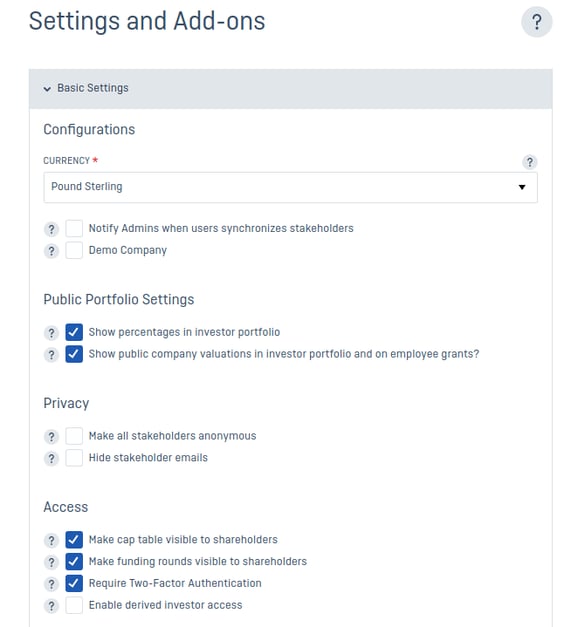Click the Currency dropdown arrow
This screenshot has height=627, width=578.
tap(522, 187)
